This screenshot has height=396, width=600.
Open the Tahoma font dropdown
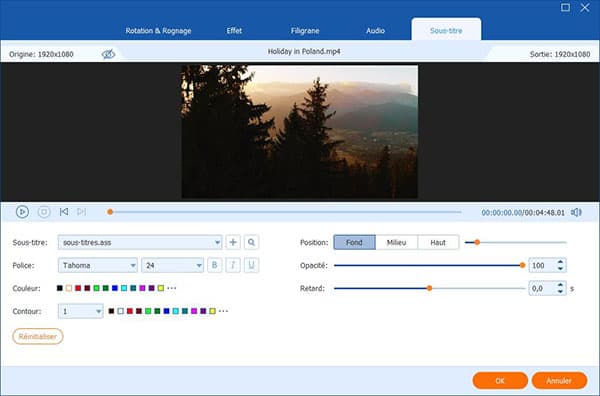98,265
